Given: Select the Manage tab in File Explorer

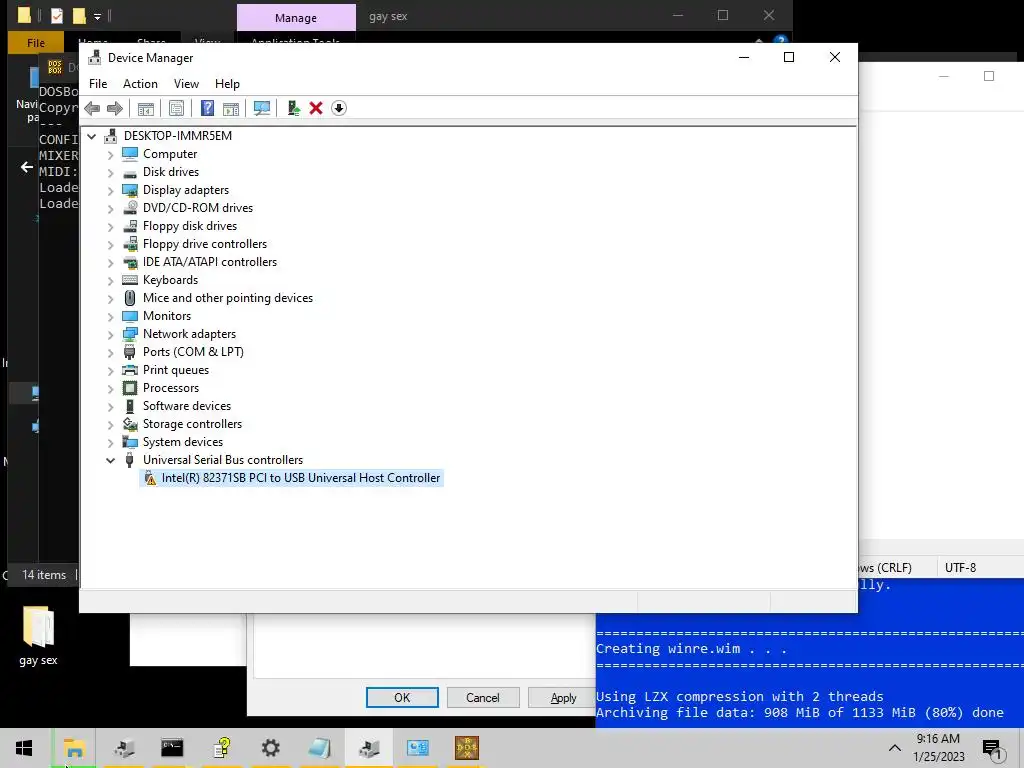Looking at the screenshot, I should (x=296, y=18).
